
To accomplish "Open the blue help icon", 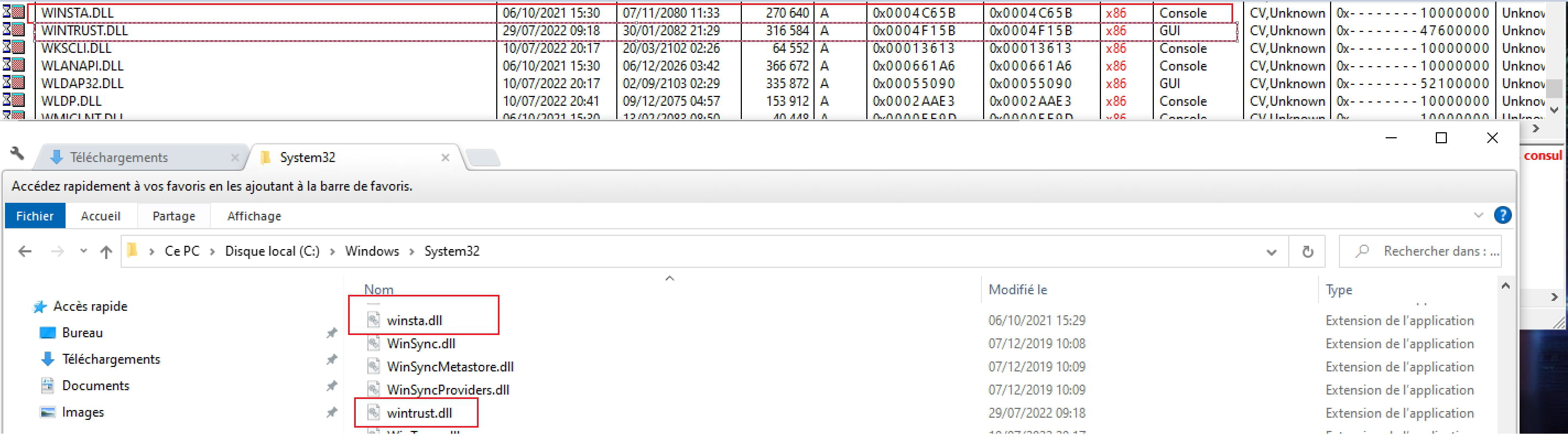I will click(1502, 215).
